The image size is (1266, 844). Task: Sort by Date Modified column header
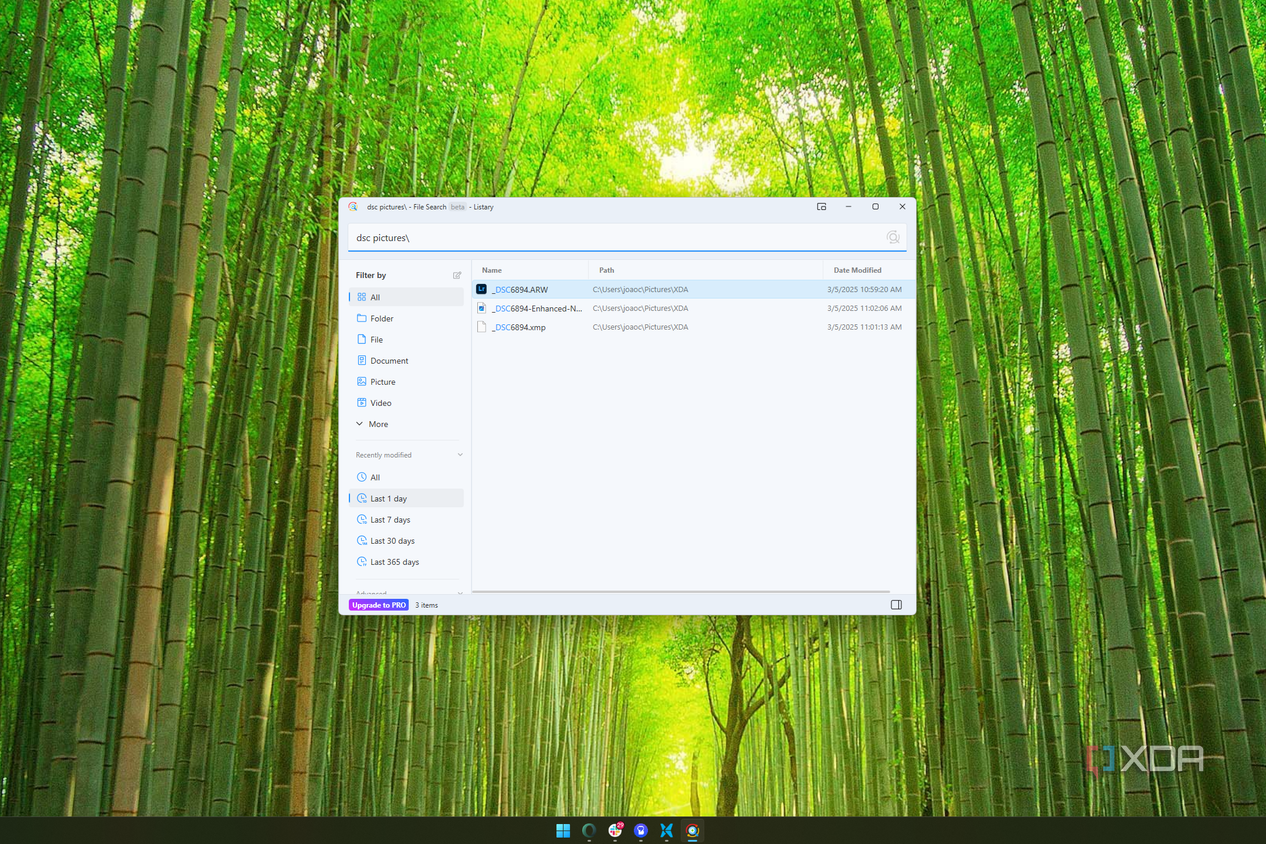(868, 270)
